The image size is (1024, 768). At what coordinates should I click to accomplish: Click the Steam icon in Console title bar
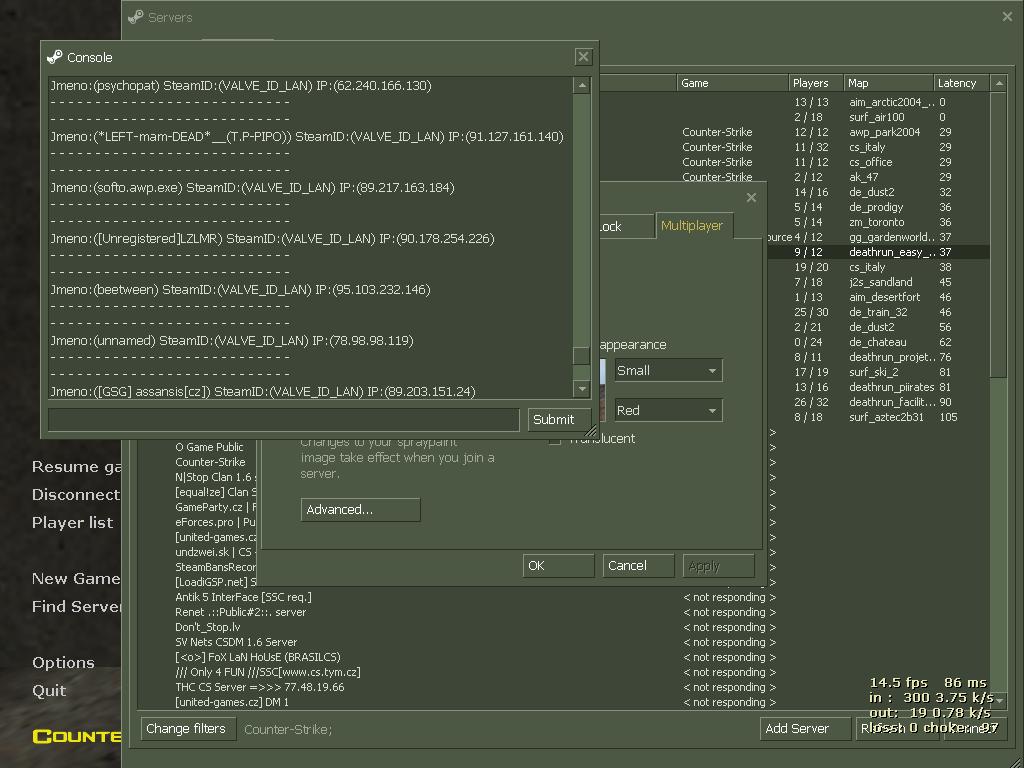click(x=55, y=57)
